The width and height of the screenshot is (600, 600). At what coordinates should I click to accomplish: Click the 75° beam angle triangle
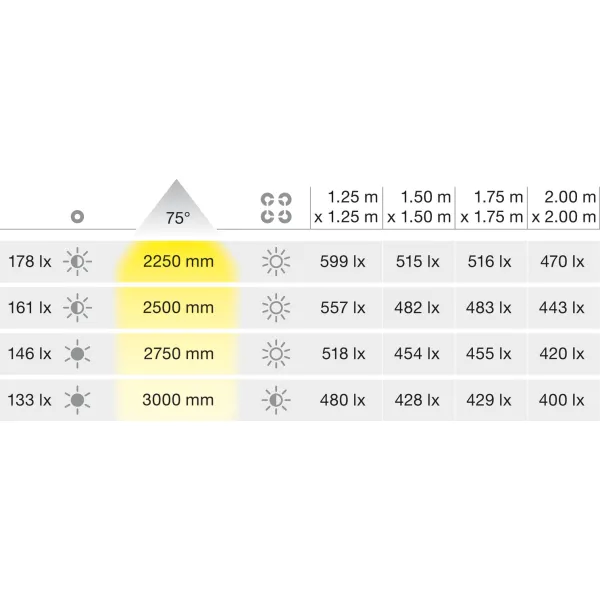176,204
